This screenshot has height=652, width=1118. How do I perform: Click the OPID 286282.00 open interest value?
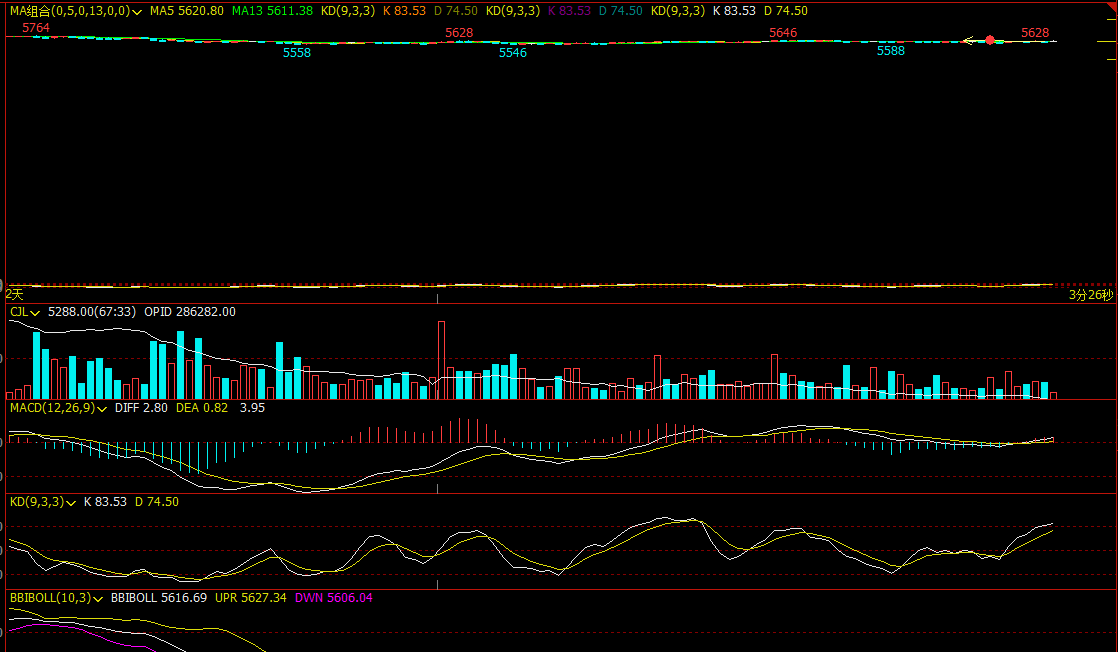point(190,312)
